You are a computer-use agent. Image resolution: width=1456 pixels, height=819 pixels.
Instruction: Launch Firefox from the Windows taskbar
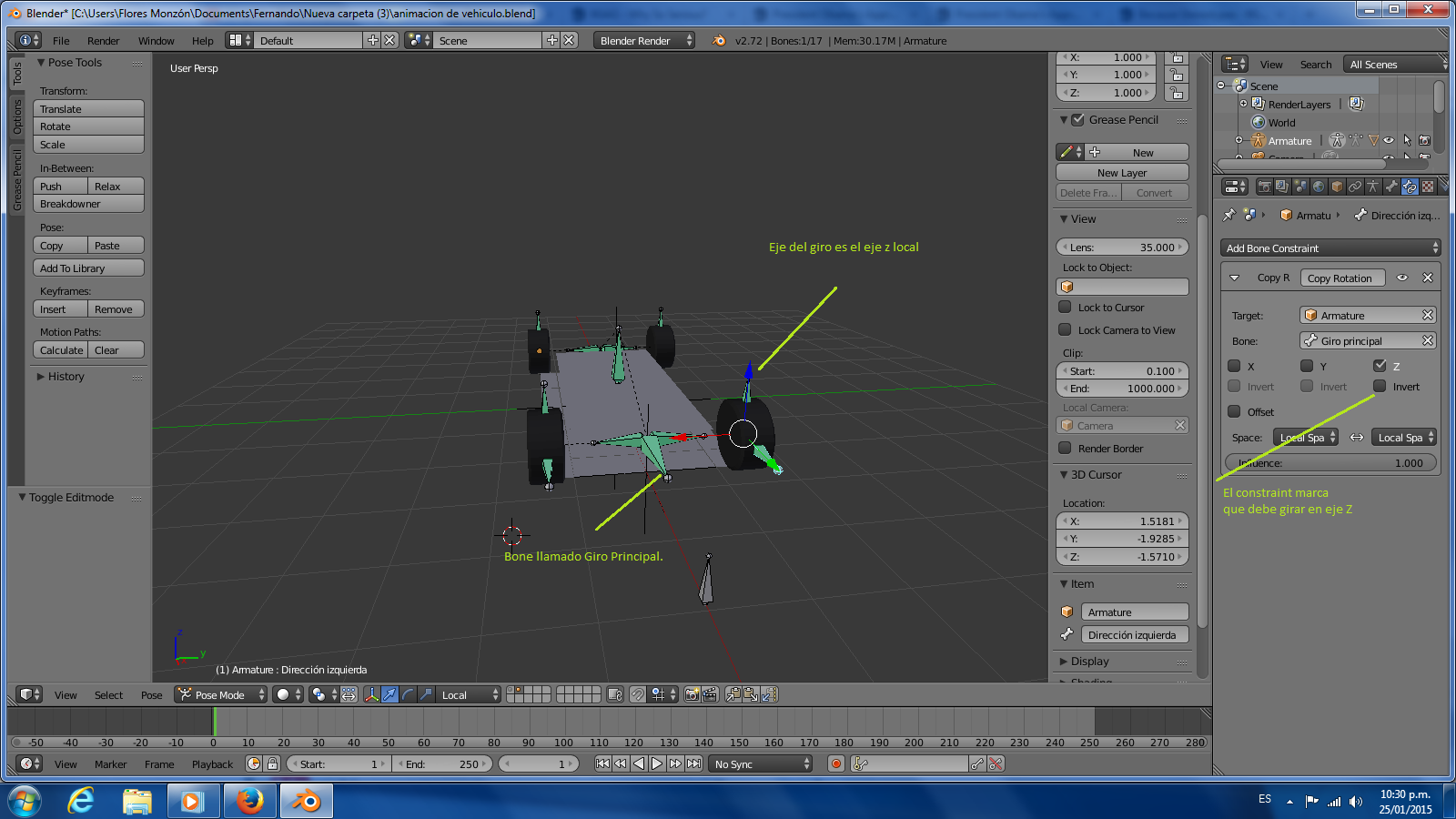248,801
